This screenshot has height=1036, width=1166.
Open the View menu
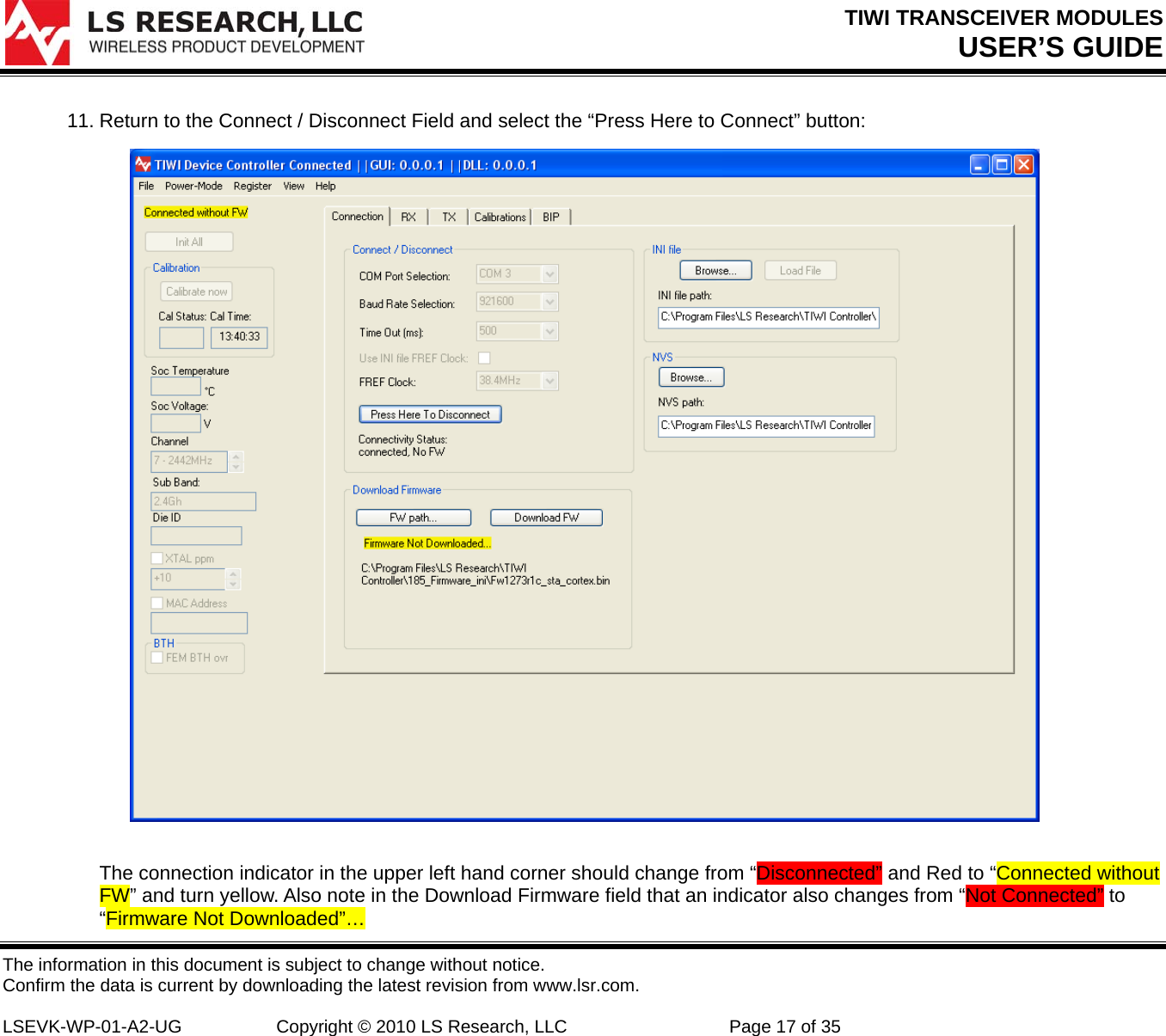coord(294,186)
